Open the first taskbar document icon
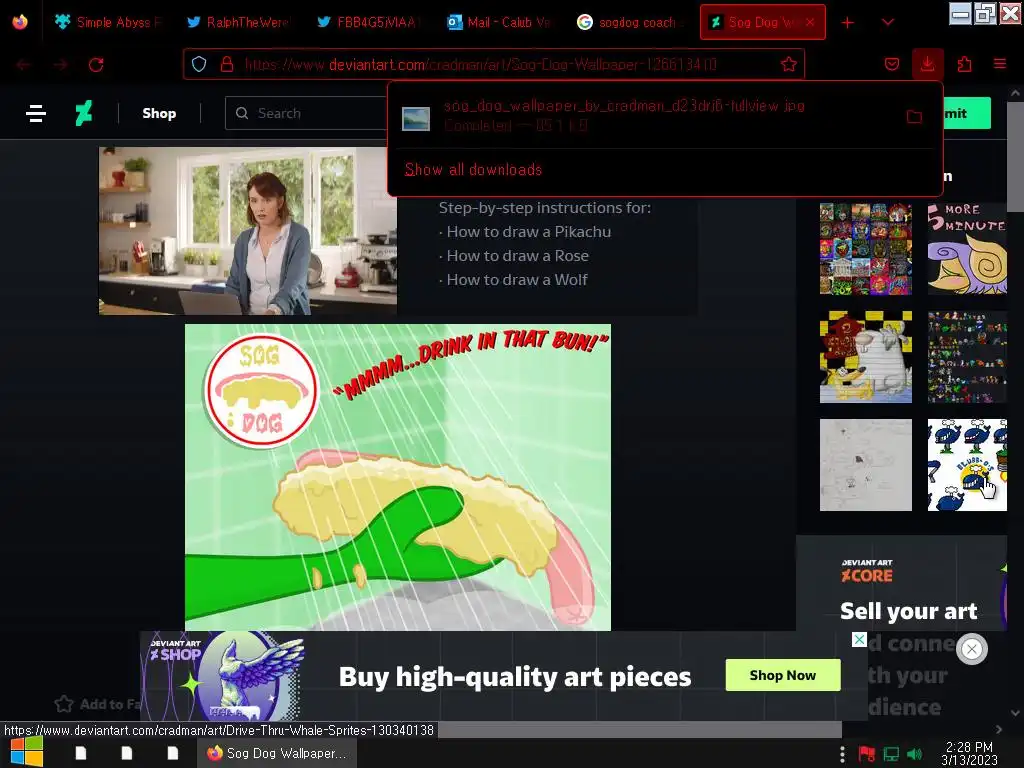This screenshot has height=768, width=1024. tap(81, 753)
